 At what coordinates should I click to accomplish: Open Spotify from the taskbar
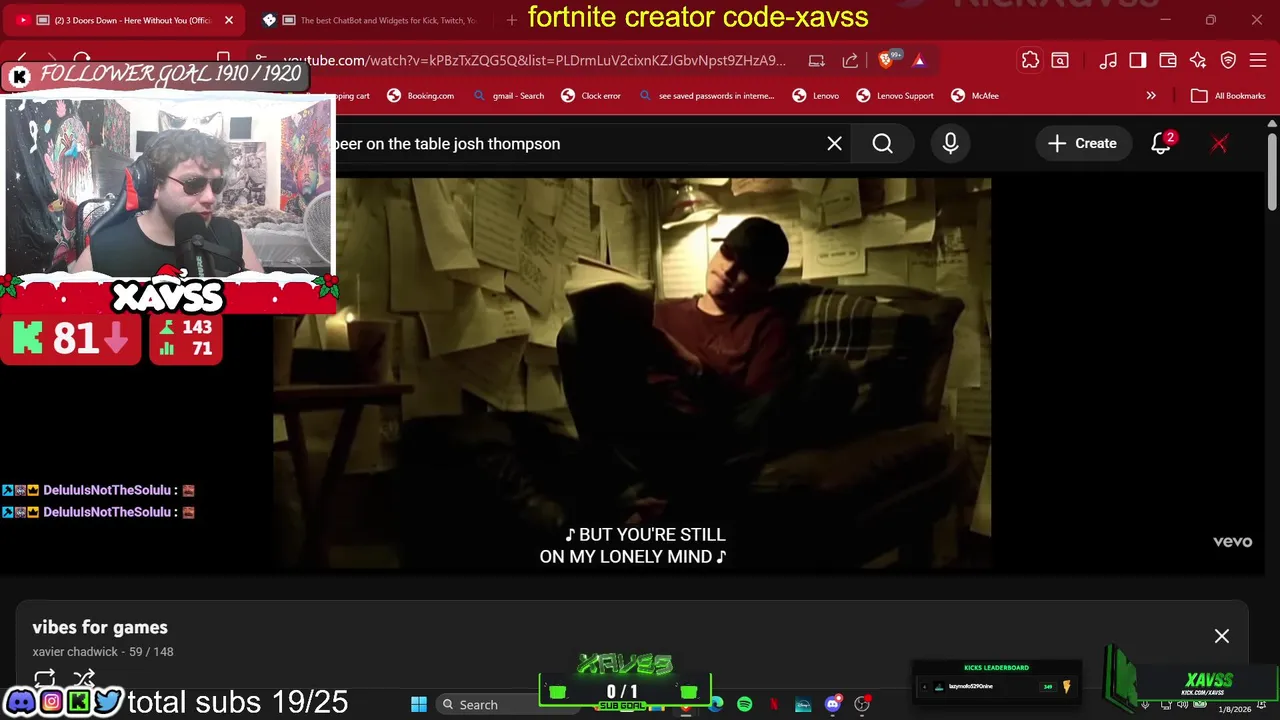pyautogui.click(x=745, y=705)
